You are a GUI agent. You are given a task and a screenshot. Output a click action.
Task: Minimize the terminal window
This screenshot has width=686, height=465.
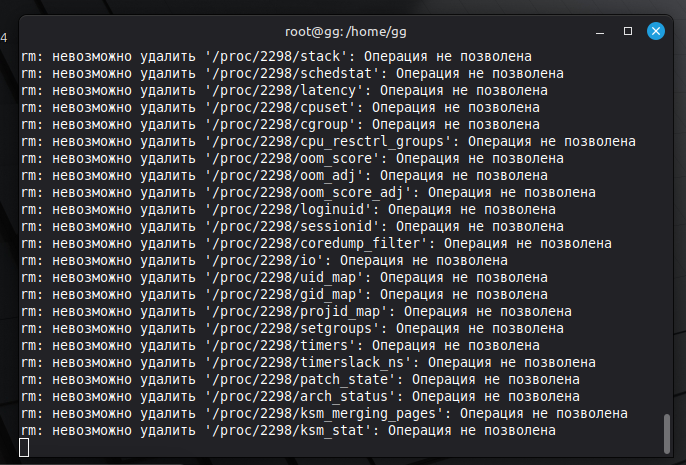coord(600,33)
